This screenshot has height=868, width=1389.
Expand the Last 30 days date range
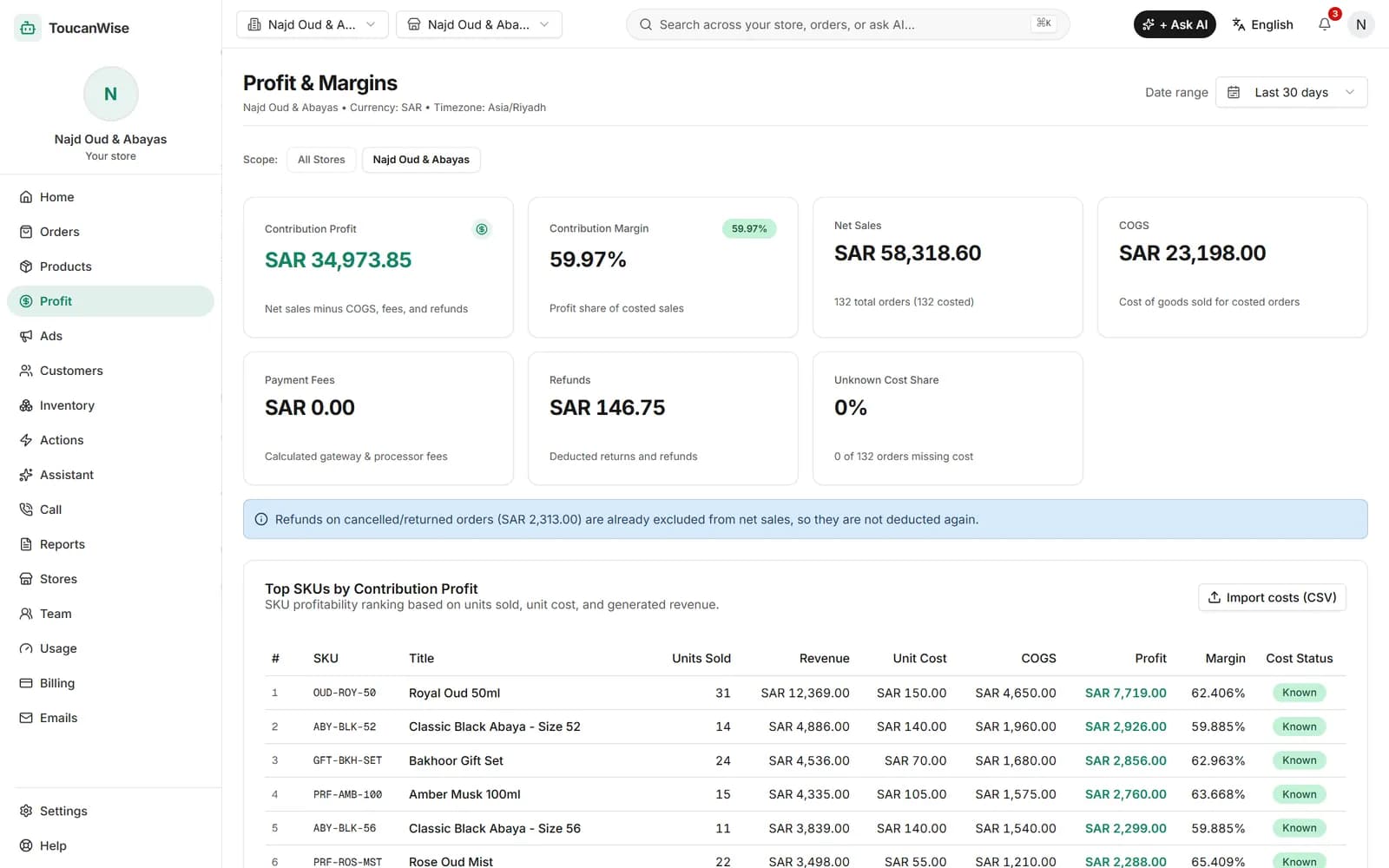pos(1292,92)
